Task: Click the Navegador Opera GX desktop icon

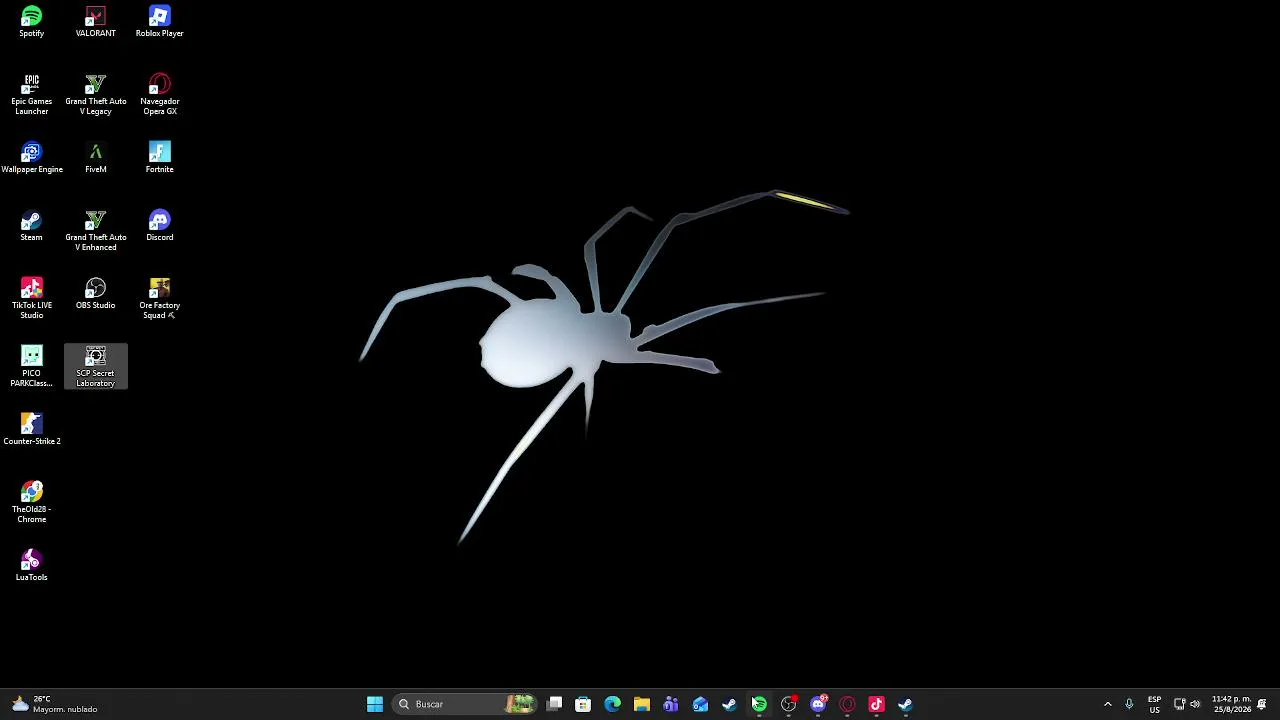Action: [x=159, y=94]
